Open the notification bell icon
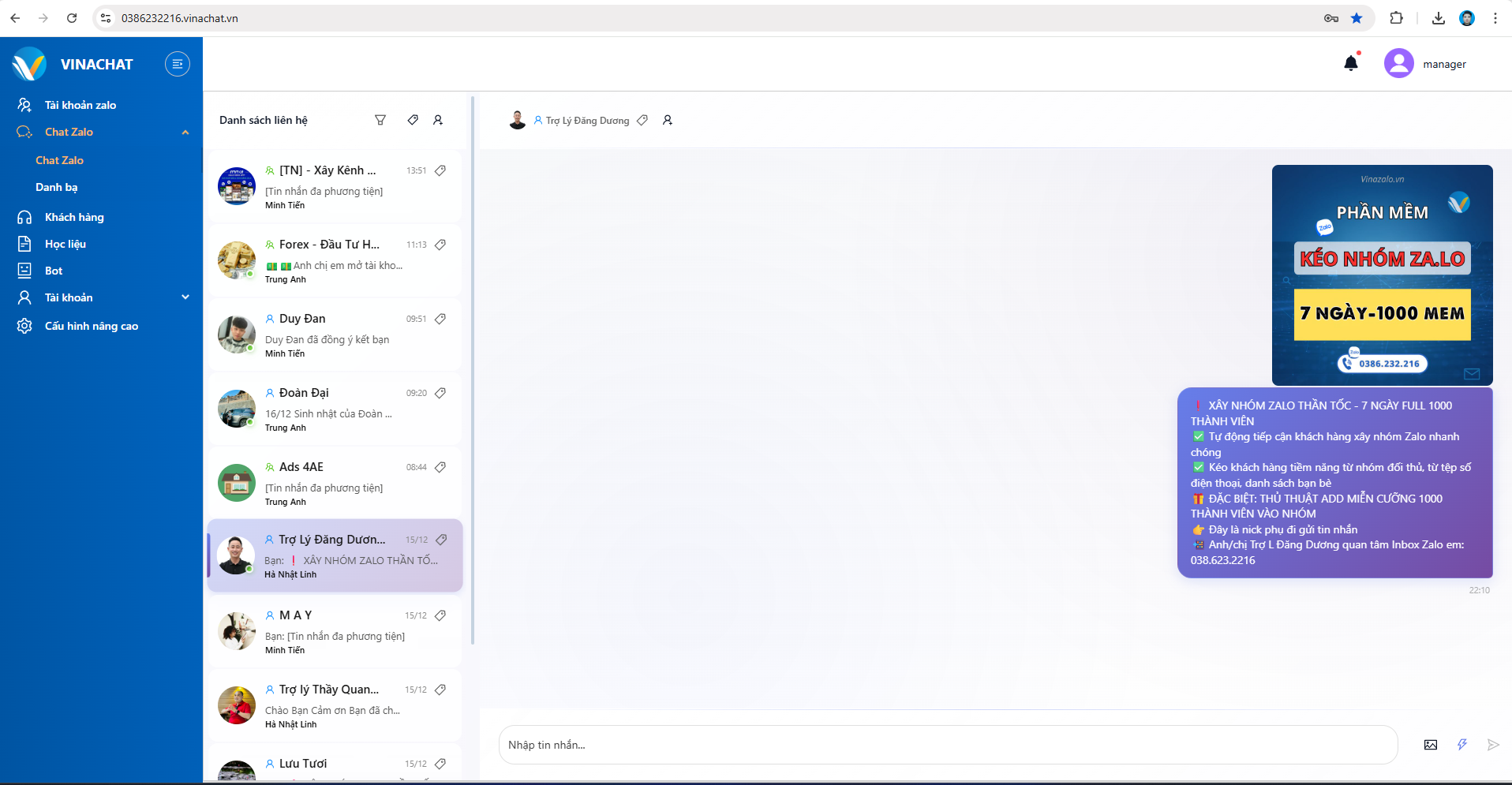This screenshot has height=785, width=1512. [1351, 63]
